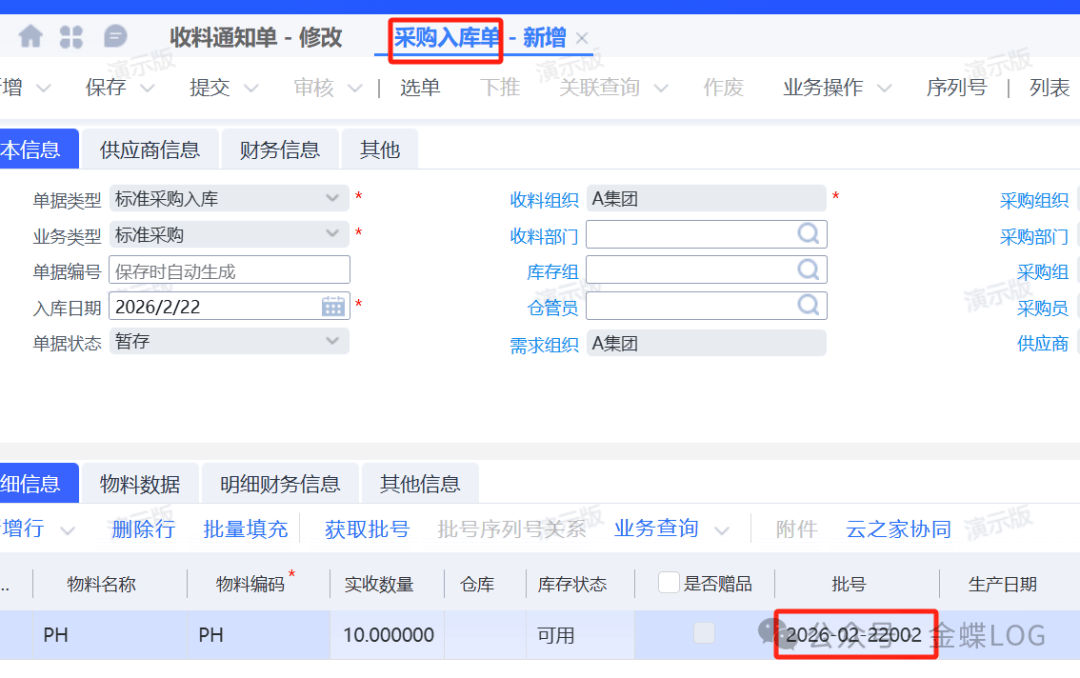Switch to the 供应商信息 tab
The width and height of the screenshot is (1080, 678).
point(150,150)
